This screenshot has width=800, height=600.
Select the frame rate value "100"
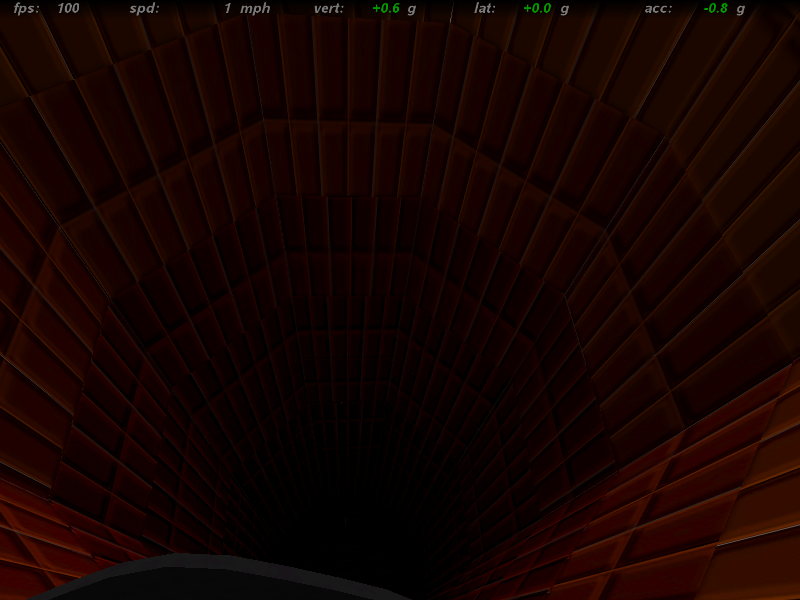[x=68, y=8]
